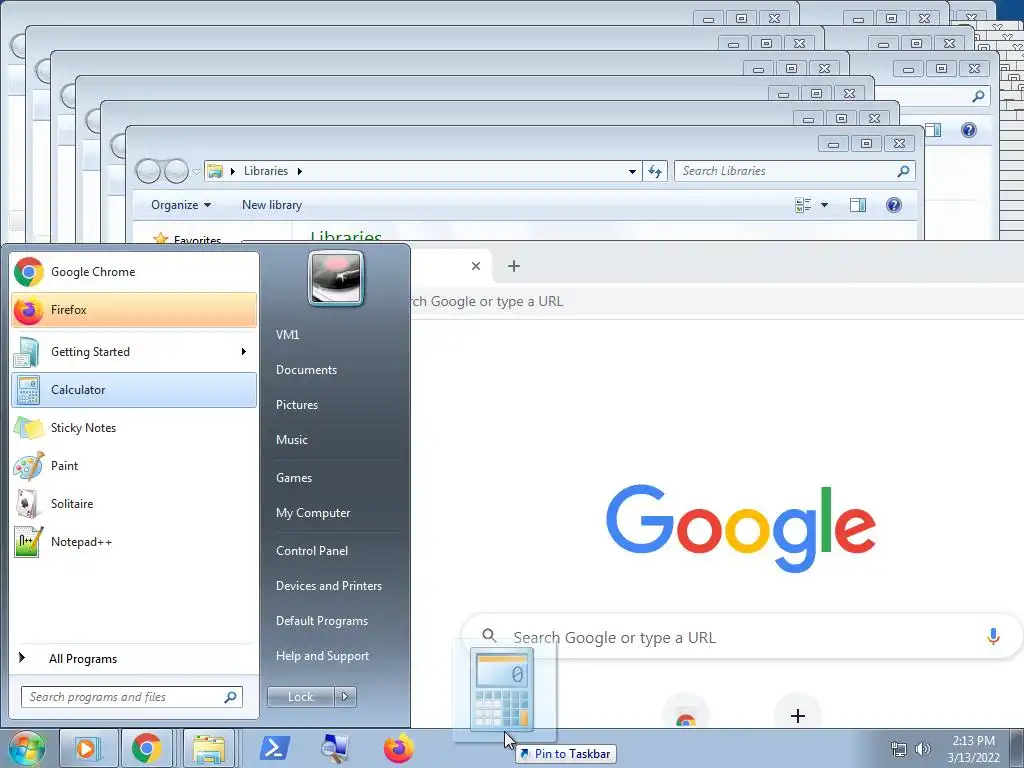Launch Paint from Start menu

134,466
